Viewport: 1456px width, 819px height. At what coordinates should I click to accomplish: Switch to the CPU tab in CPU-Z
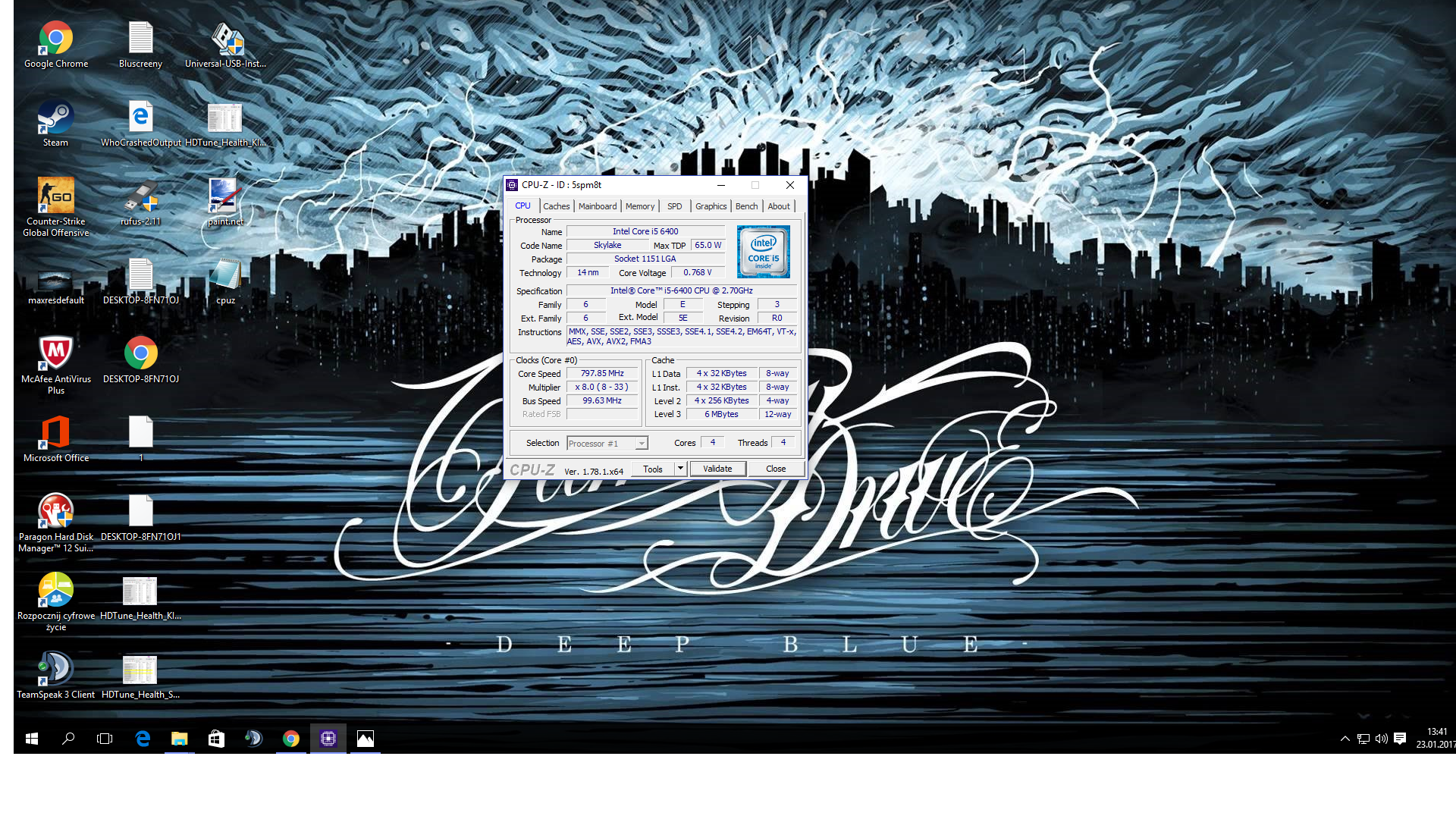pos(522,206)
